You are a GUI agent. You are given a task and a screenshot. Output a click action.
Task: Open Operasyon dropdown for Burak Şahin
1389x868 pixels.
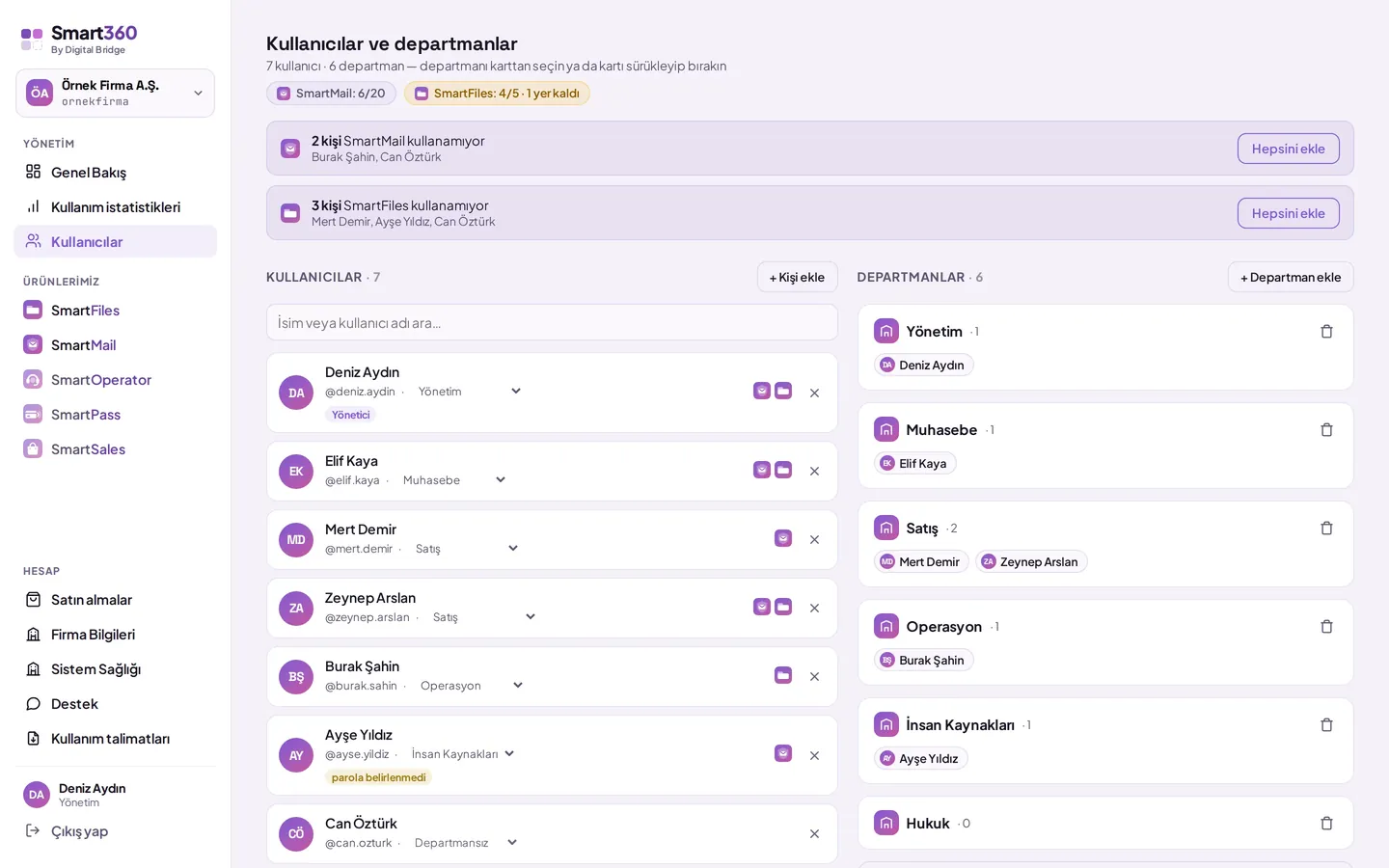pos(472,686)
